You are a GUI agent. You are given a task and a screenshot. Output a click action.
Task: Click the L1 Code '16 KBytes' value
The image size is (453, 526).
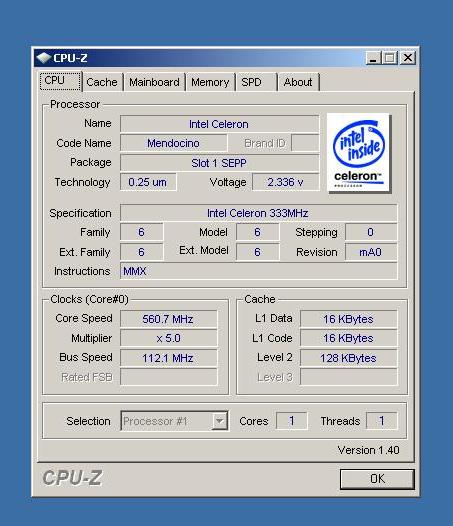[349, 338]
